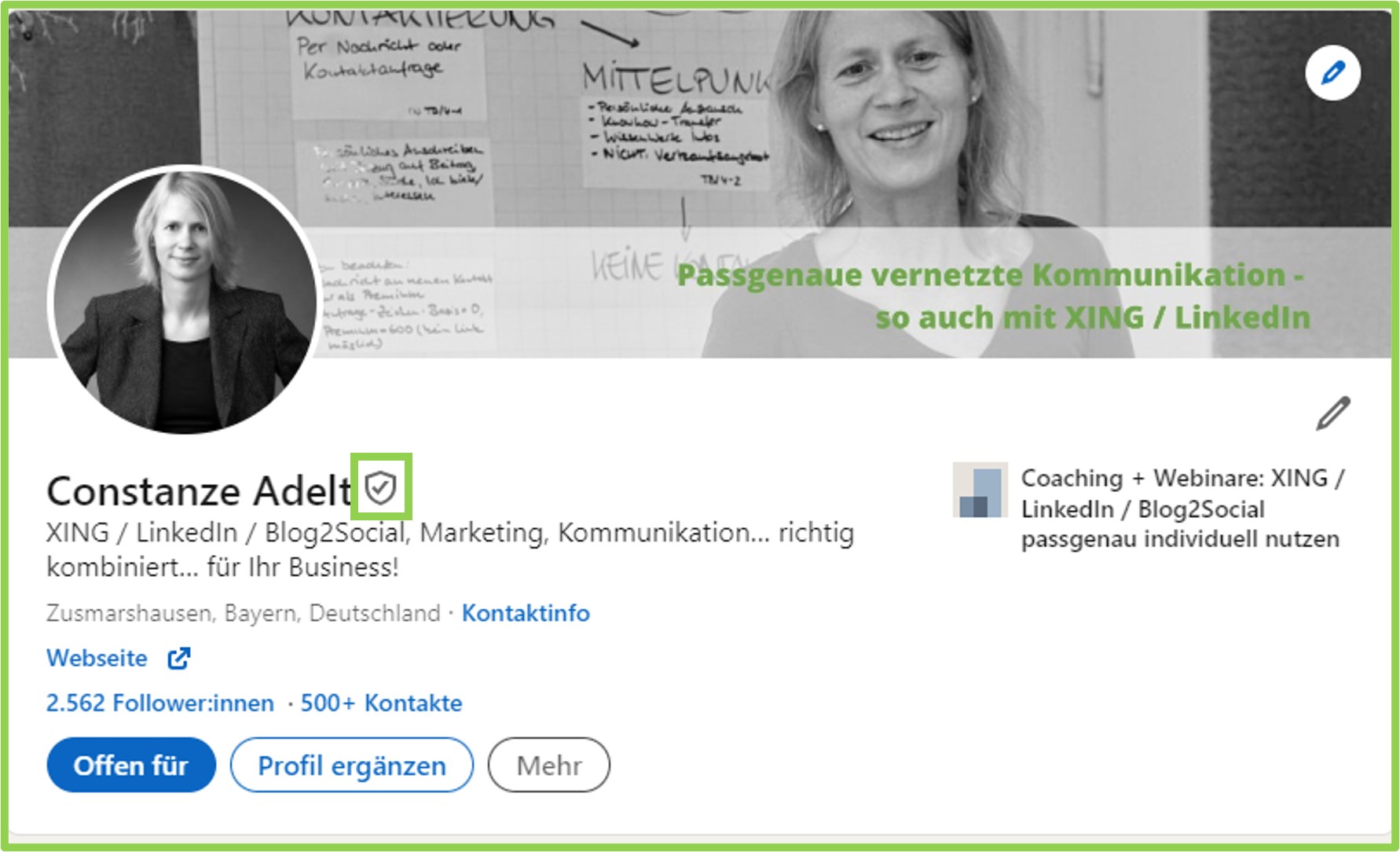Screen dimensions: 1400x852
Task: Click the location Zusmarshausen, Bayern, Deutschland
Action: click(244, 613)
